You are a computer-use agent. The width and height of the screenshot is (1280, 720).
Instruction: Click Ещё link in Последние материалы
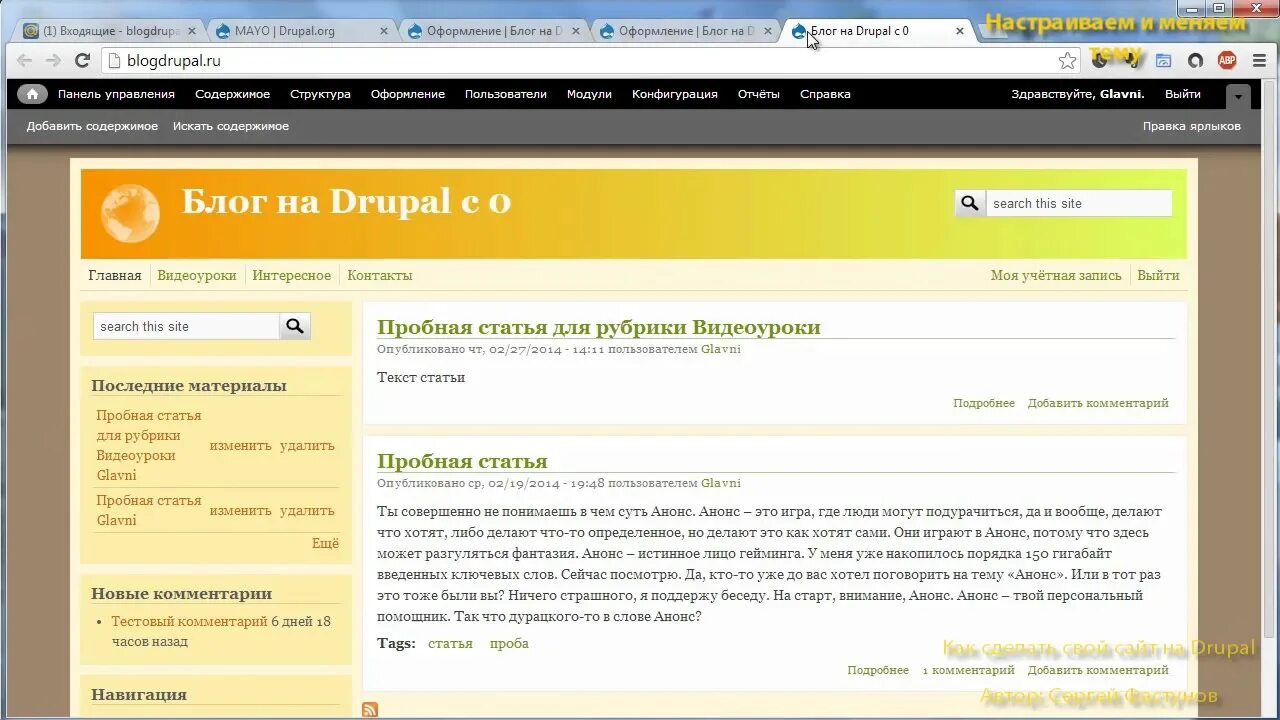pos(325,543)
